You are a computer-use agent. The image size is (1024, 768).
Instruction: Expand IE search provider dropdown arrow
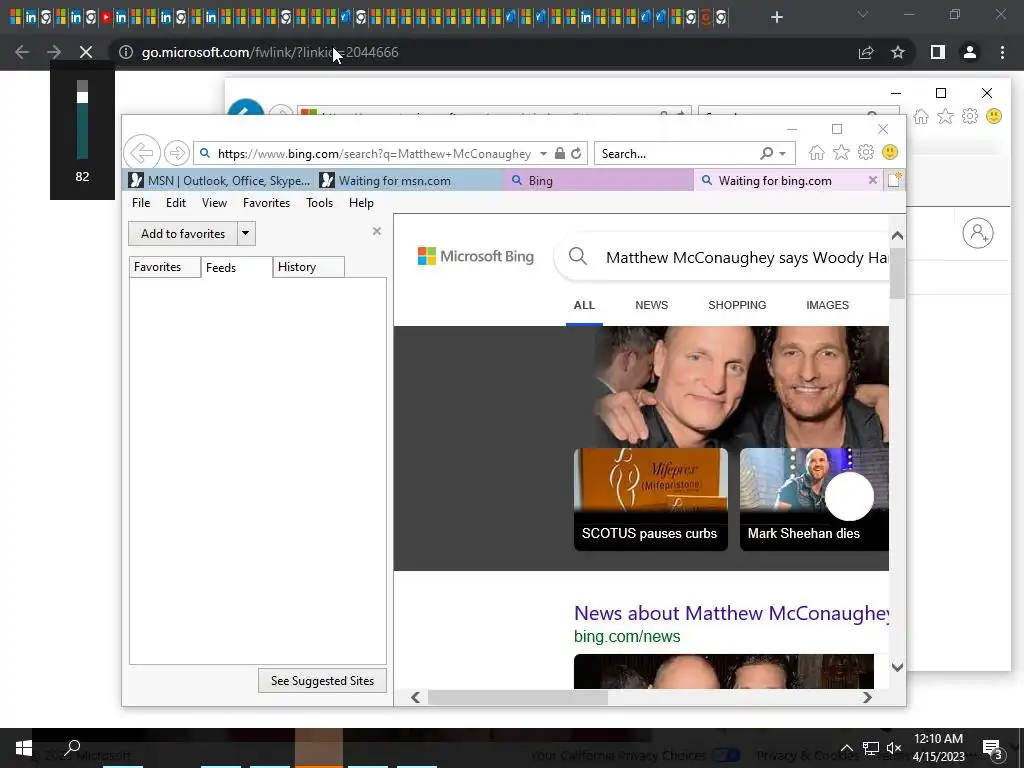point(782,153)
